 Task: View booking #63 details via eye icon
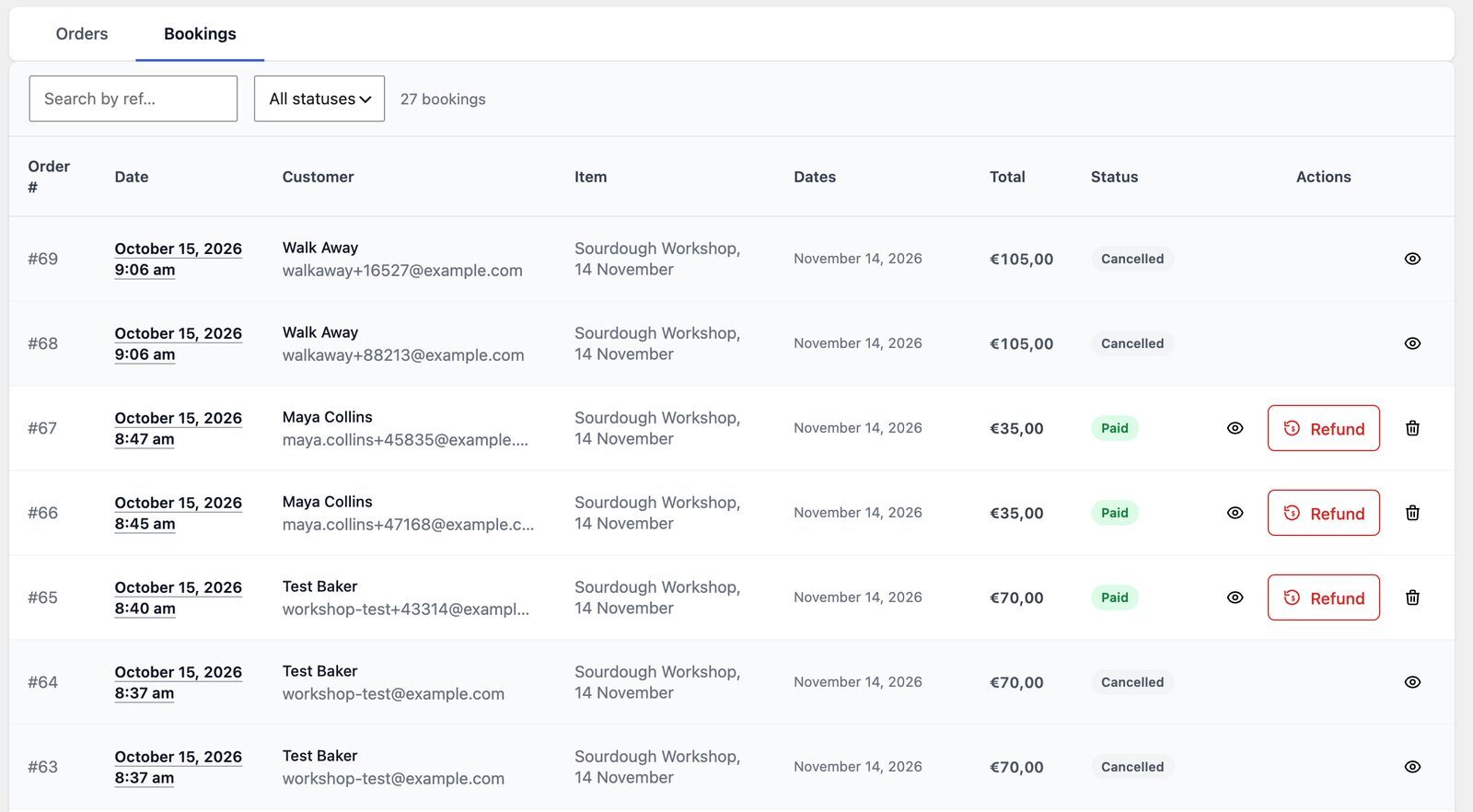pos(1412,767)
